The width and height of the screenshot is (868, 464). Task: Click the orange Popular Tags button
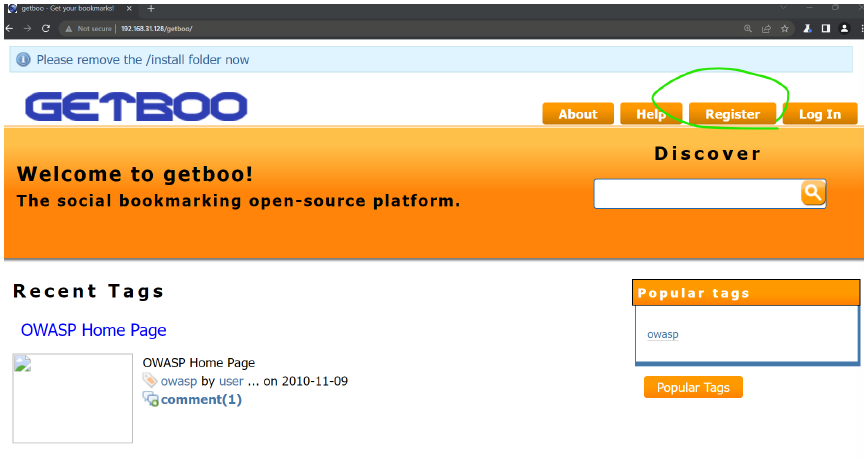pyautogui.click(x=693, y=387)
